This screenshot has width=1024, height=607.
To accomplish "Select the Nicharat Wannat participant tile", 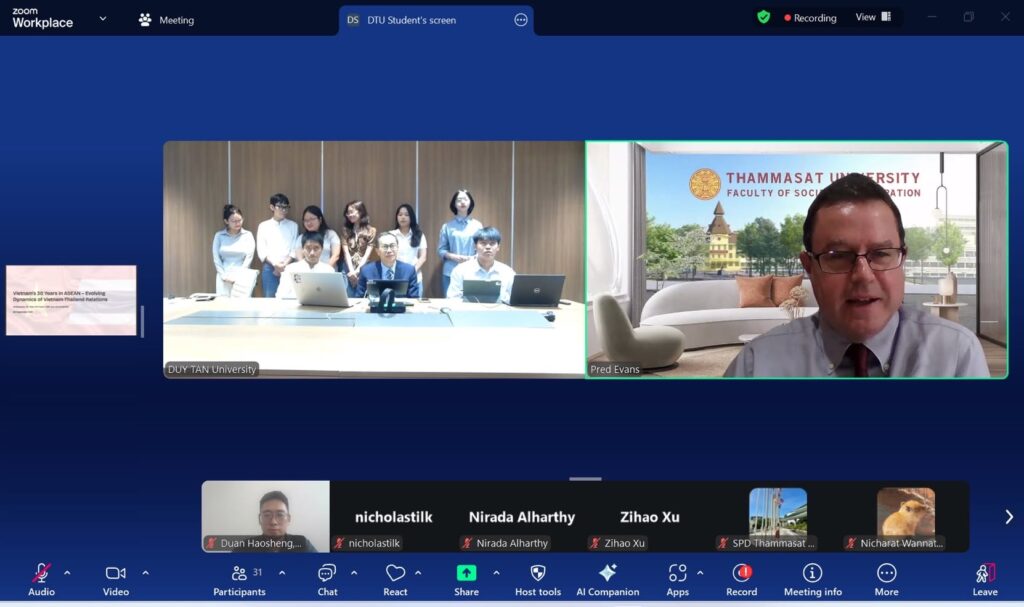I will pyautogui.click(x=906, y=516).
